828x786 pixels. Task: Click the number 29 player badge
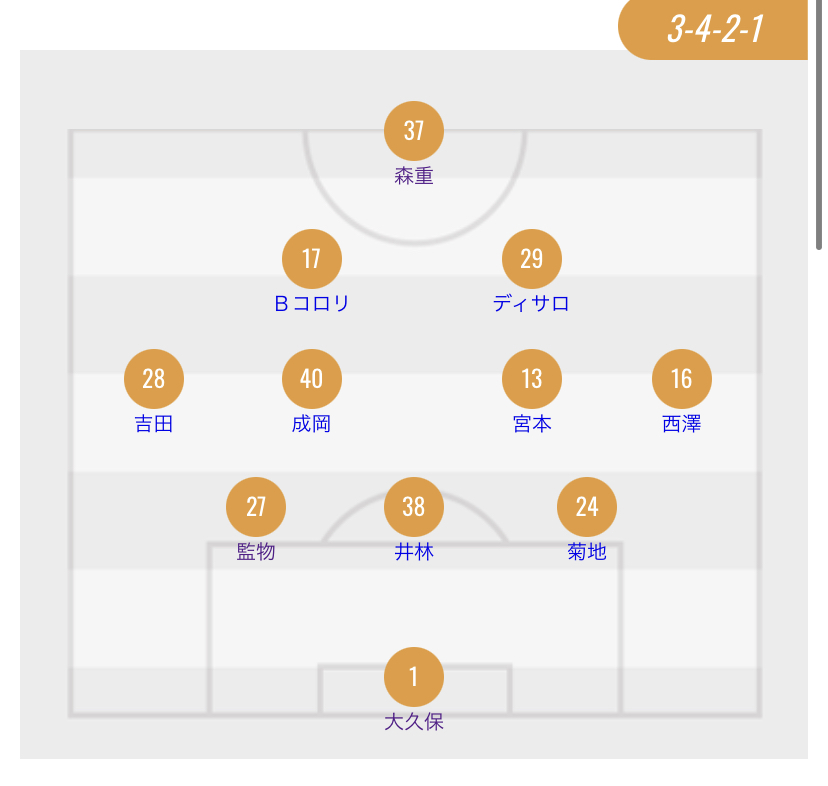(531, 259)
